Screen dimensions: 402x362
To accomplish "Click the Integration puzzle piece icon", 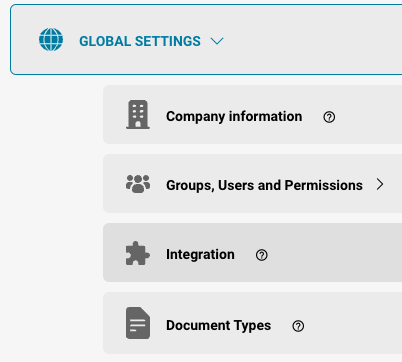I will point(138,253).
